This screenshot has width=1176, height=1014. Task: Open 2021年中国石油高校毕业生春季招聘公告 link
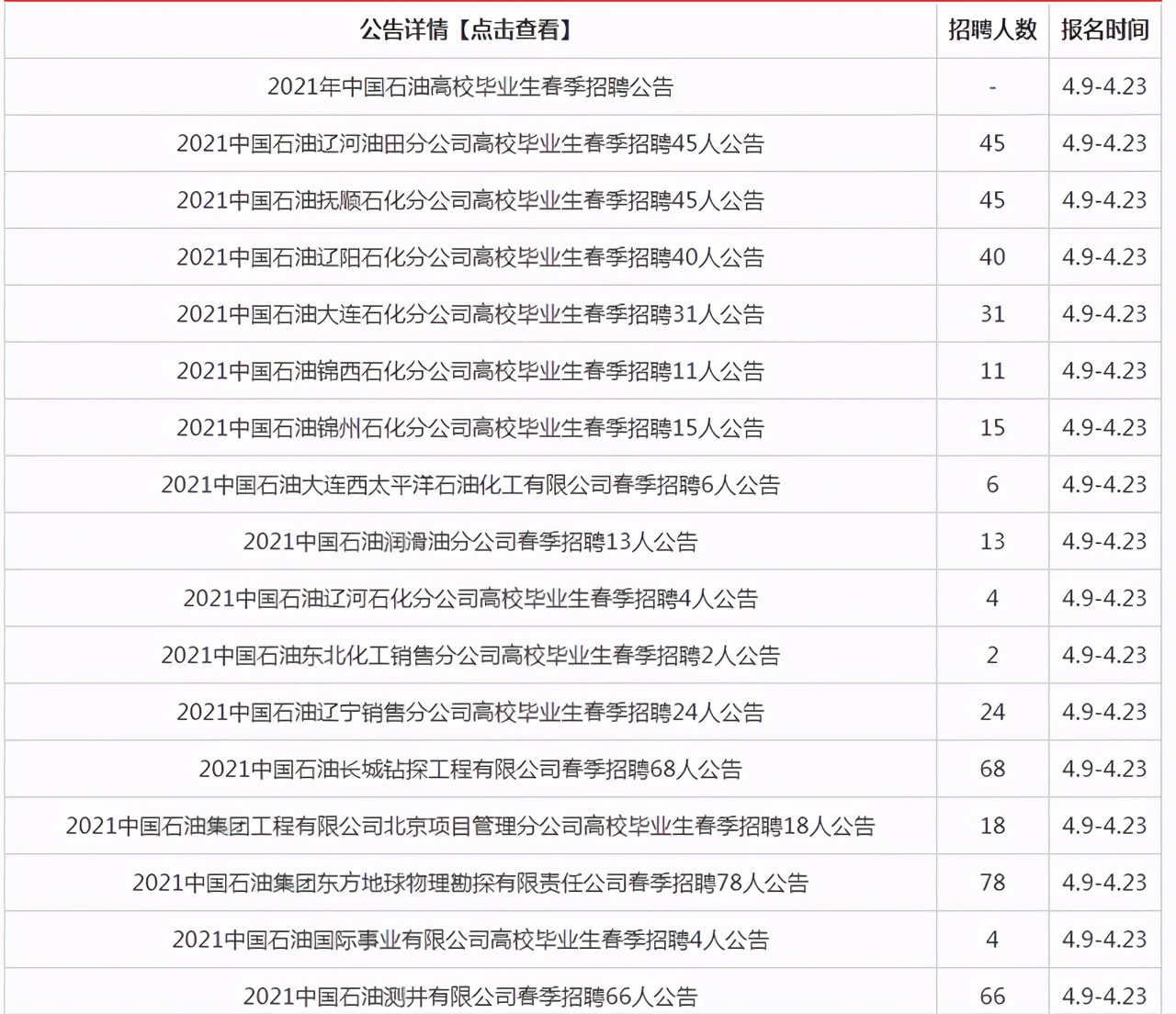(x=470, y=86)
